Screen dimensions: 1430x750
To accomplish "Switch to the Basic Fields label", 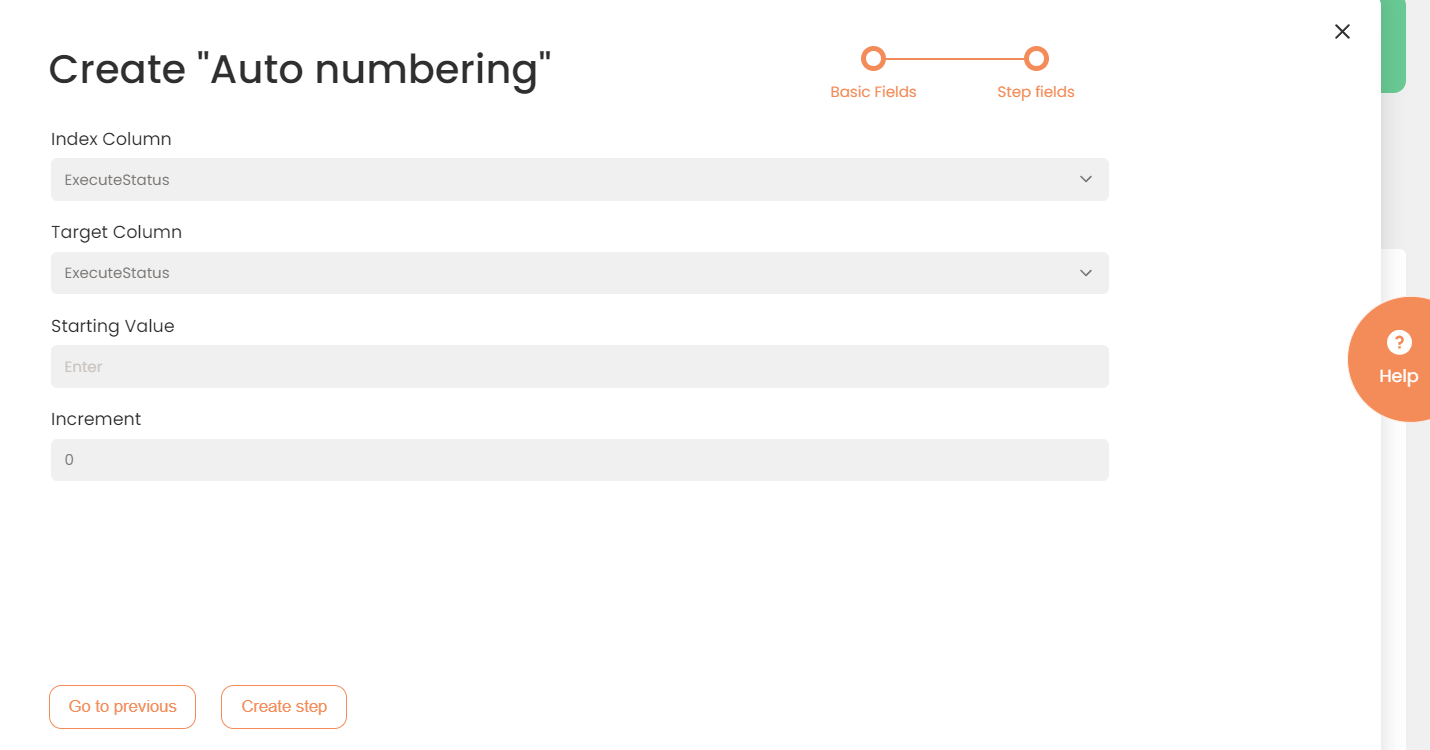I will [x=873, y=92].
